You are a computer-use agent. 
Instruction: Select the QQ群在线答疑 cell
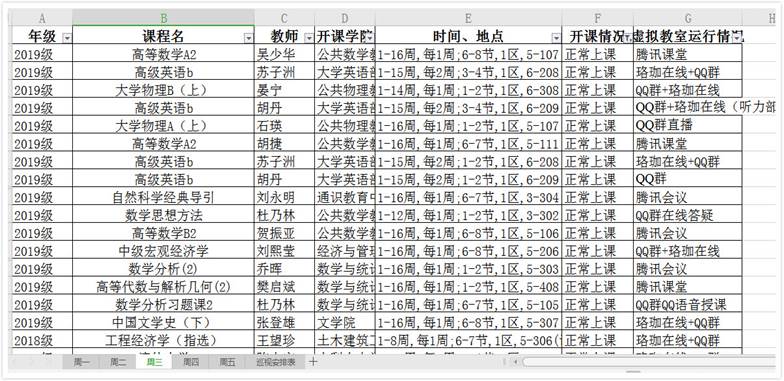688,216
